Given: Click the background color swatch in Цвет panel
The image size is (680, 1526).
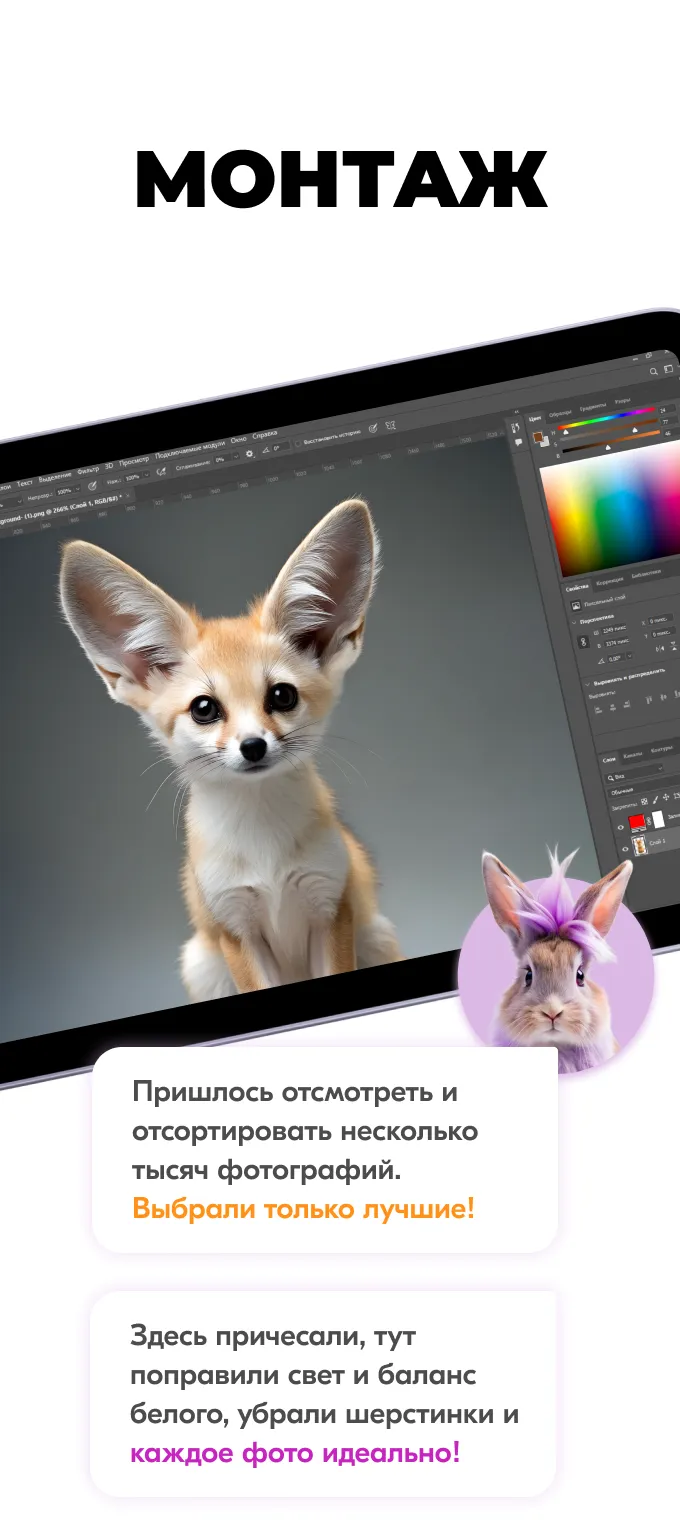Looking at the screenshot, I should coord(544,442).
